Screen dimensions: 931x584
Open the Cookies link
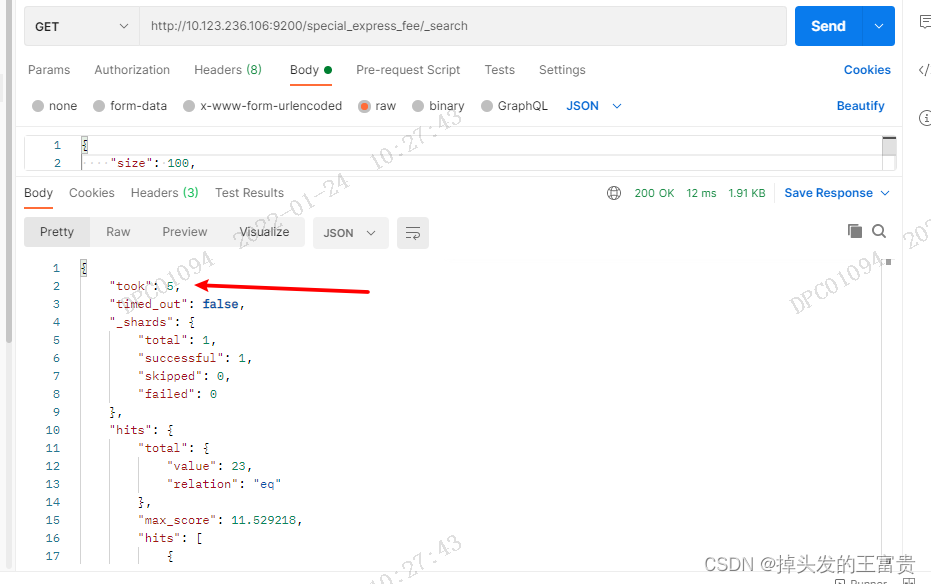click(867, 70)
